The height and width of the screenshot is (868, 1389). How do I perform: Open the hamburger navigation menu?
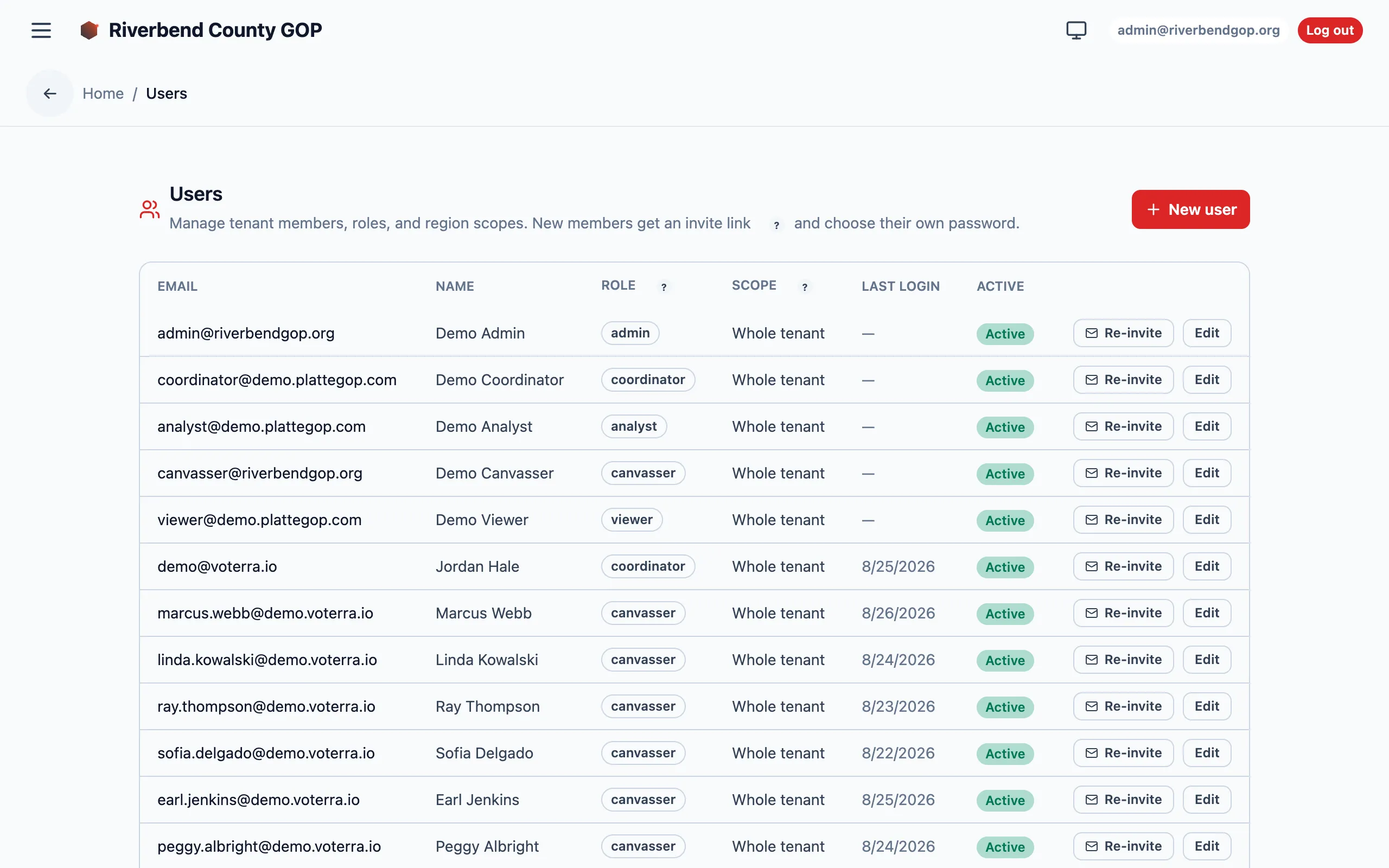coord(41,30)
